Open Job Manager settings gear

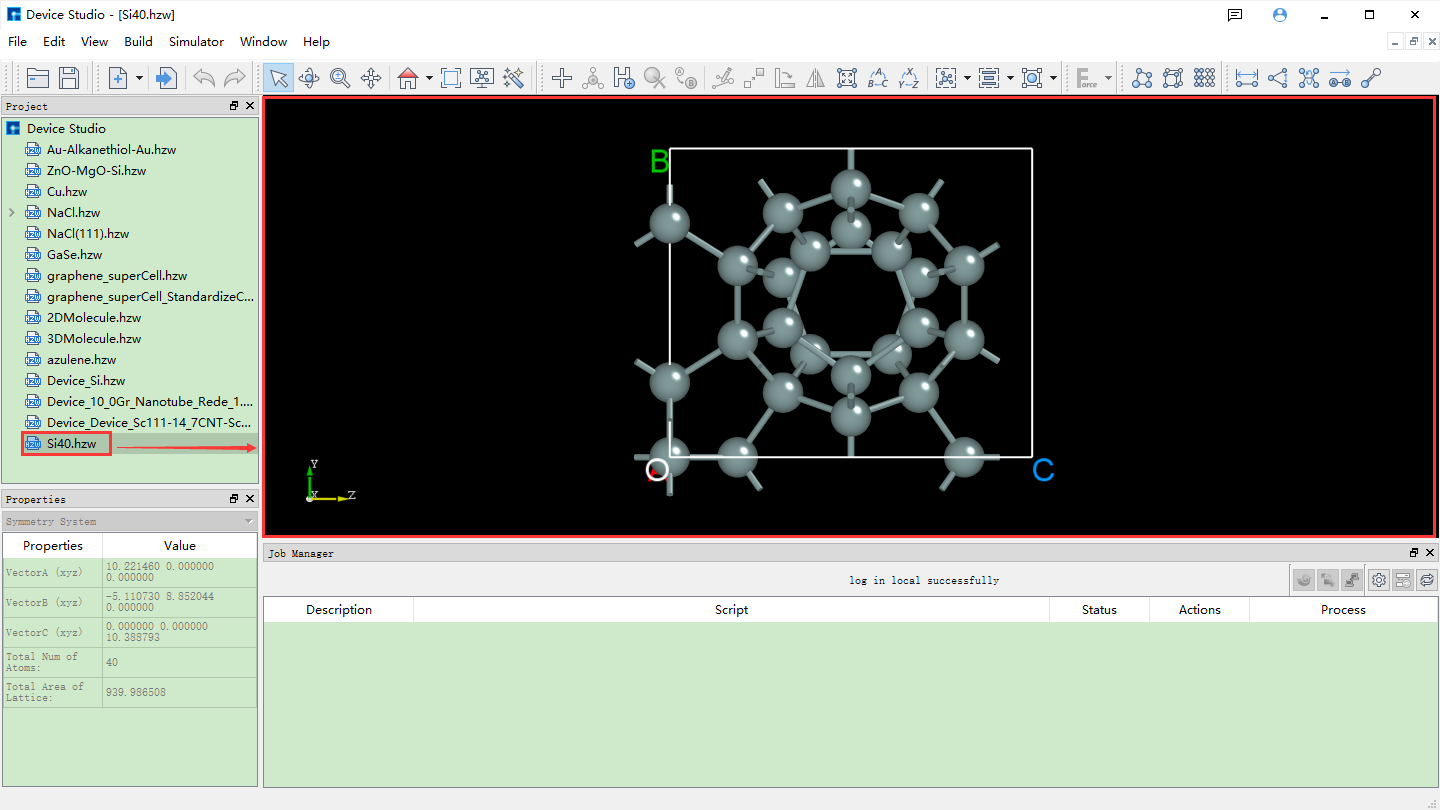pyautogui.click(x=1379, y=580)
